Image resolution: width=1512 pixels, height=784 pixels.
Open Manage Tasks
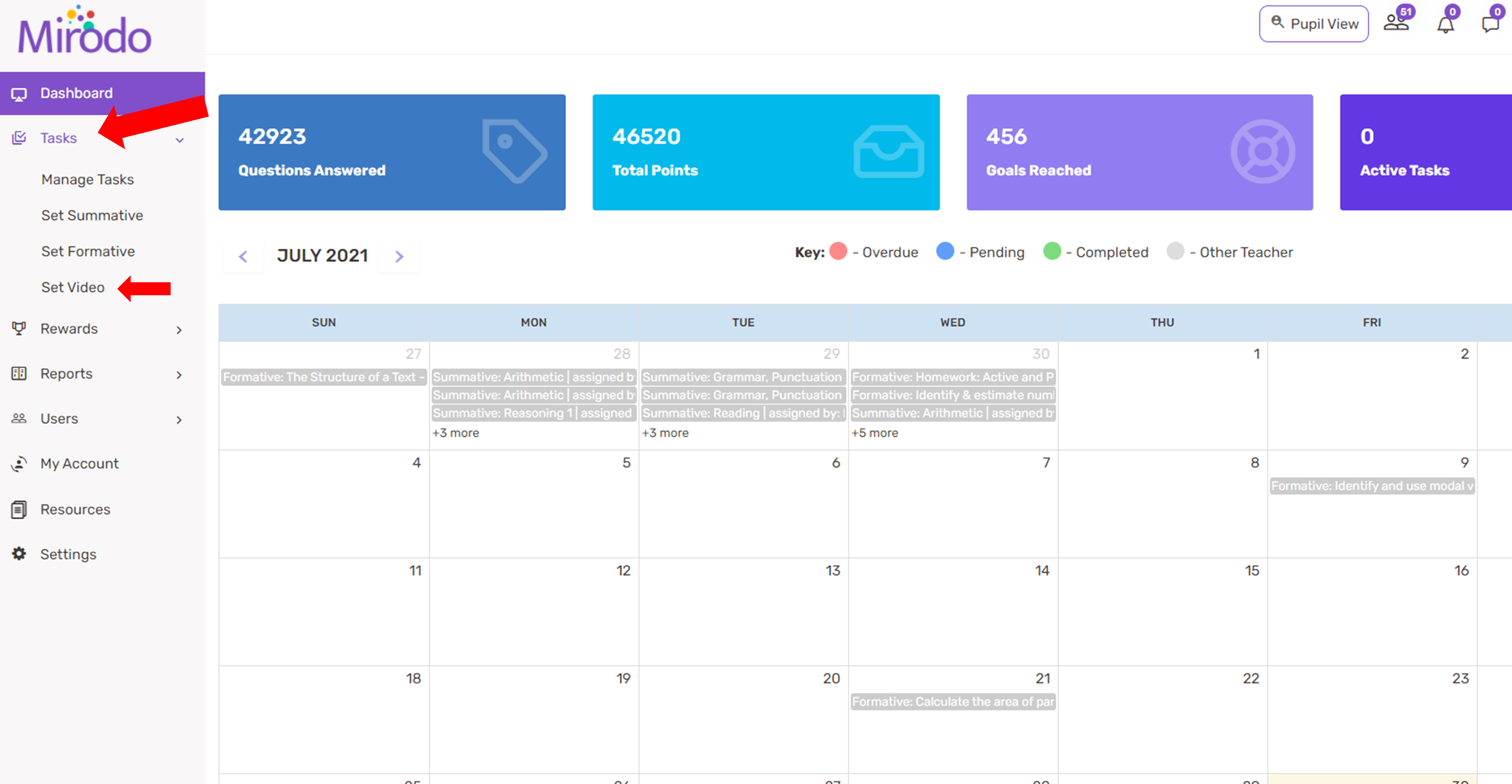87,180
